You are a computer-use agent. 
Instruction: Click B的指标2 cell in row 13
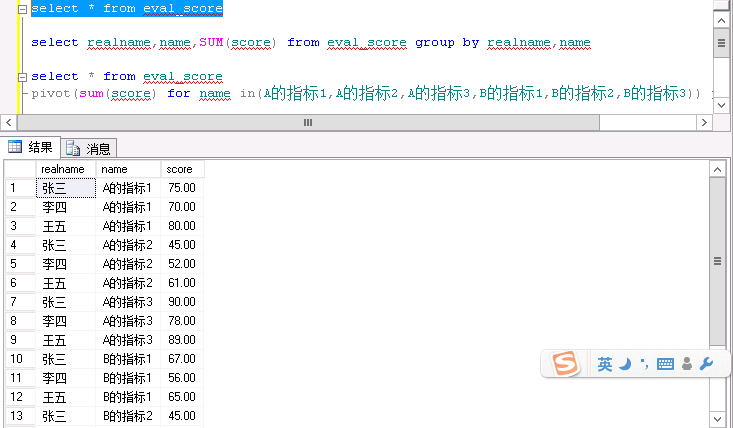tap(128, 416)
